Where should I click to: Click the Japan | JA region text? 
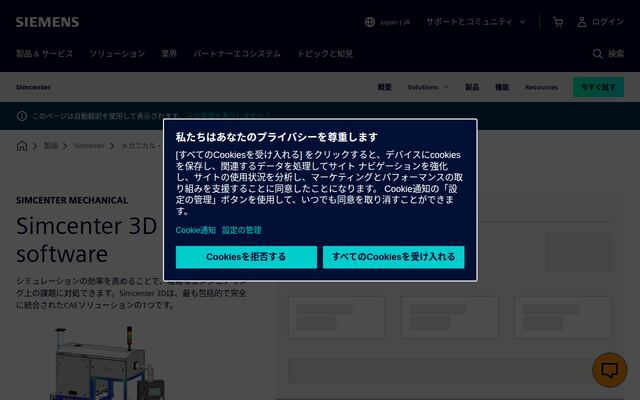point(395,22)
